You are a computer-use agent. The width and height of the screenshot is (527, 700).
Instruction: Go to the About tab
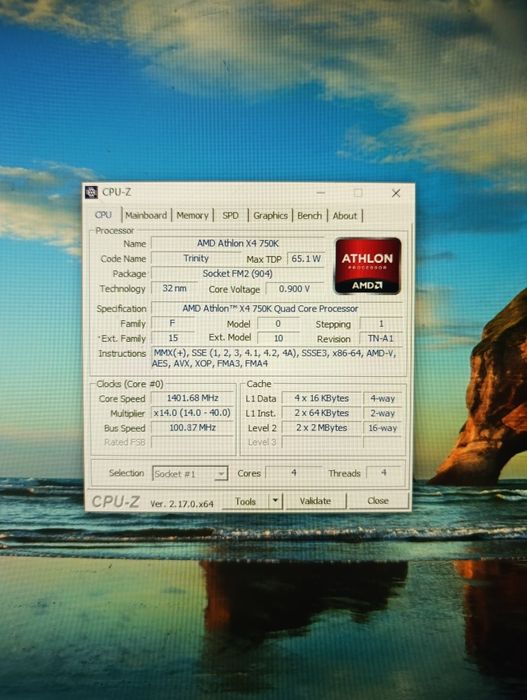click(344, 215)
